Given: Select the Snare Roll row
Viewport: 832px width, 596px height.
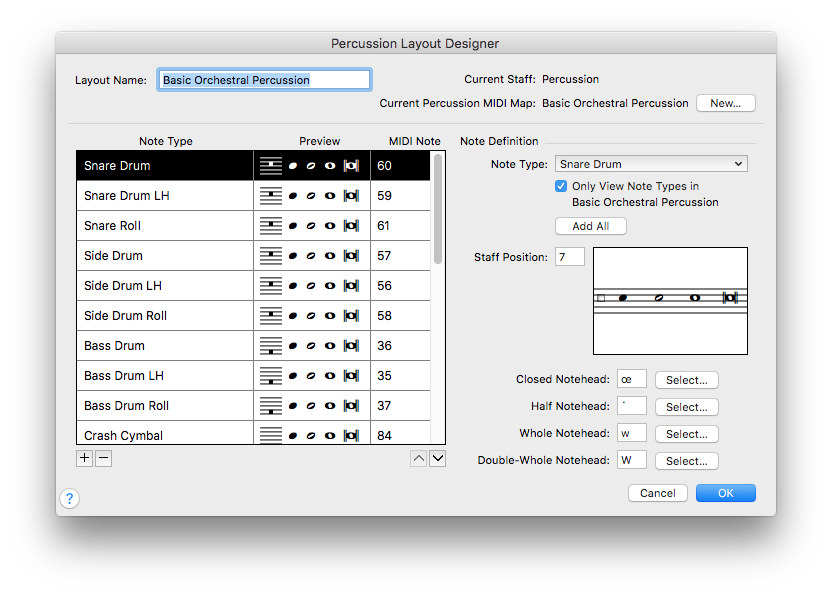Looking at the screenshot, I should coord(254,226).
